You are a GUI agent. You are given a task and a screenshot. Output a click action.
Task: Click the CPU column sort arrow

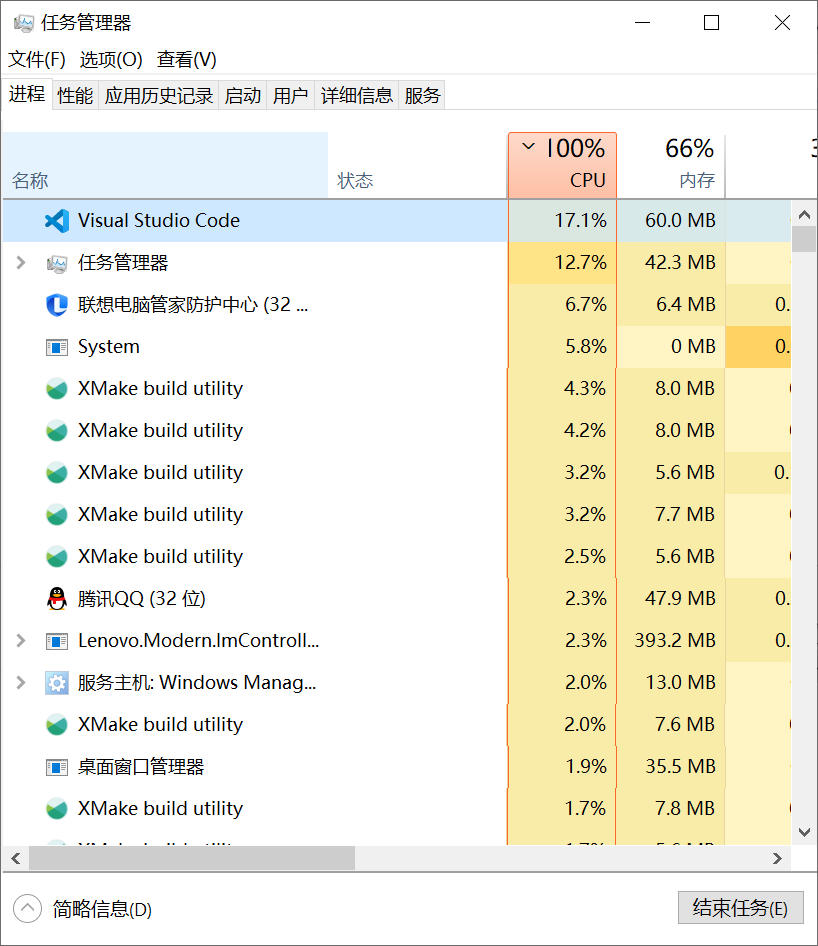[x=528, y=146]
